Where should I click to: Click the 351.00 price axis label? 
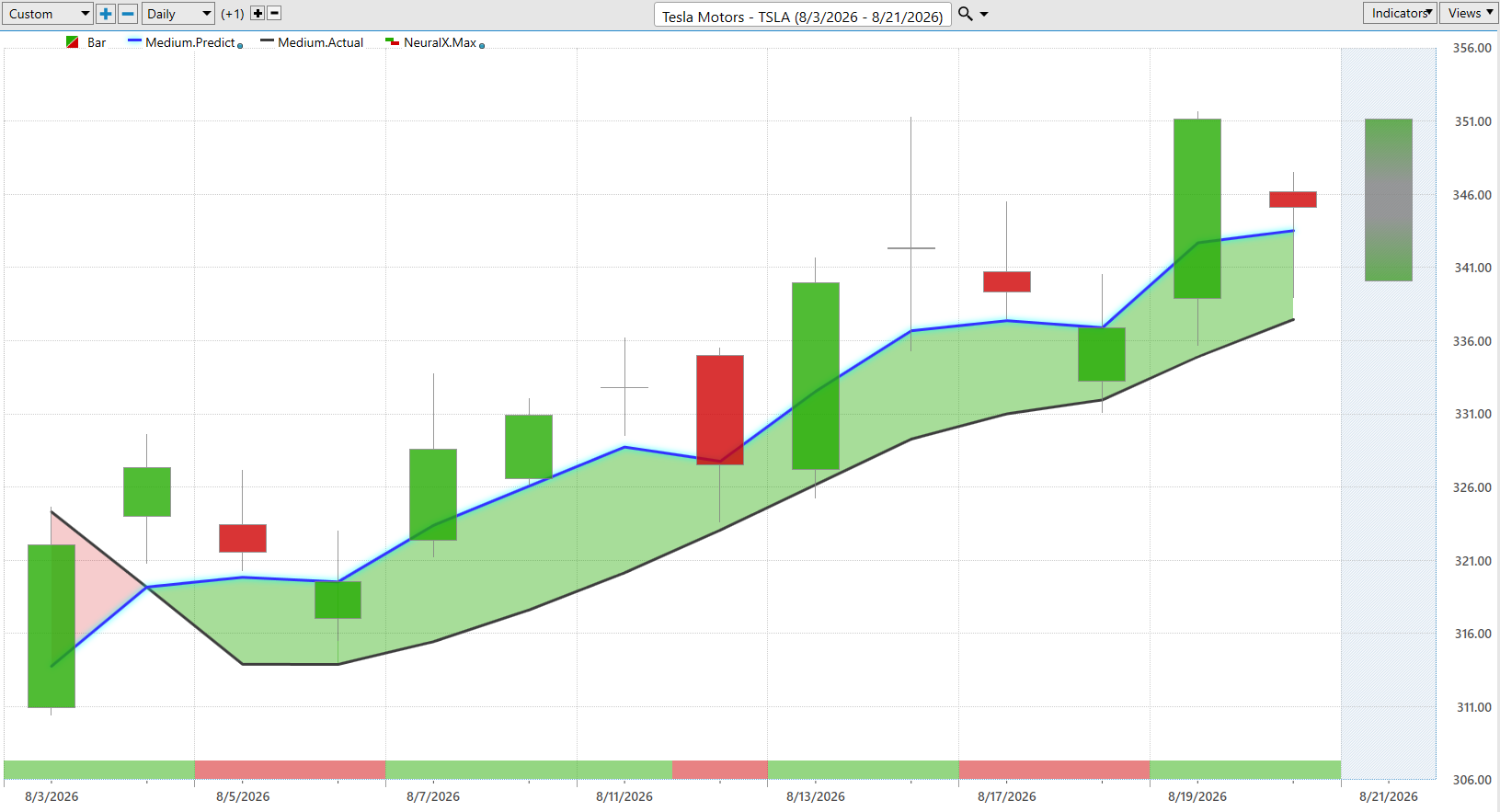[1472, 121]
